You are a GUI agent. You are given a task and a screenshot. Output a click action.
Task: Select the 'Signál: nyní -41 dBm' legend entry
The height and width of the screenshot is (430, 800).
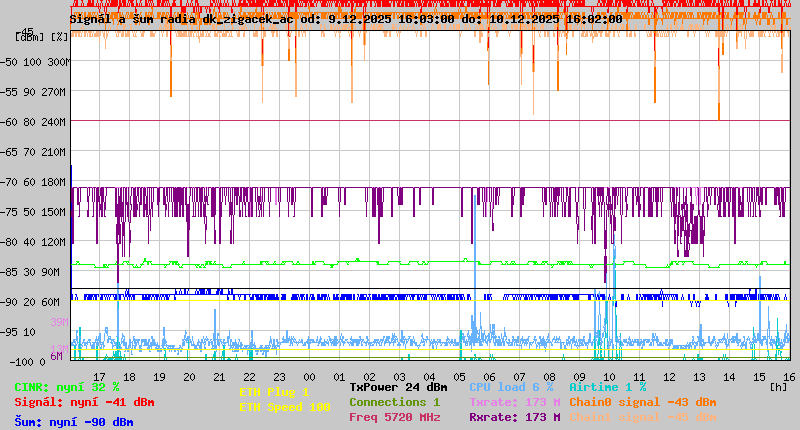coord(84,402)
